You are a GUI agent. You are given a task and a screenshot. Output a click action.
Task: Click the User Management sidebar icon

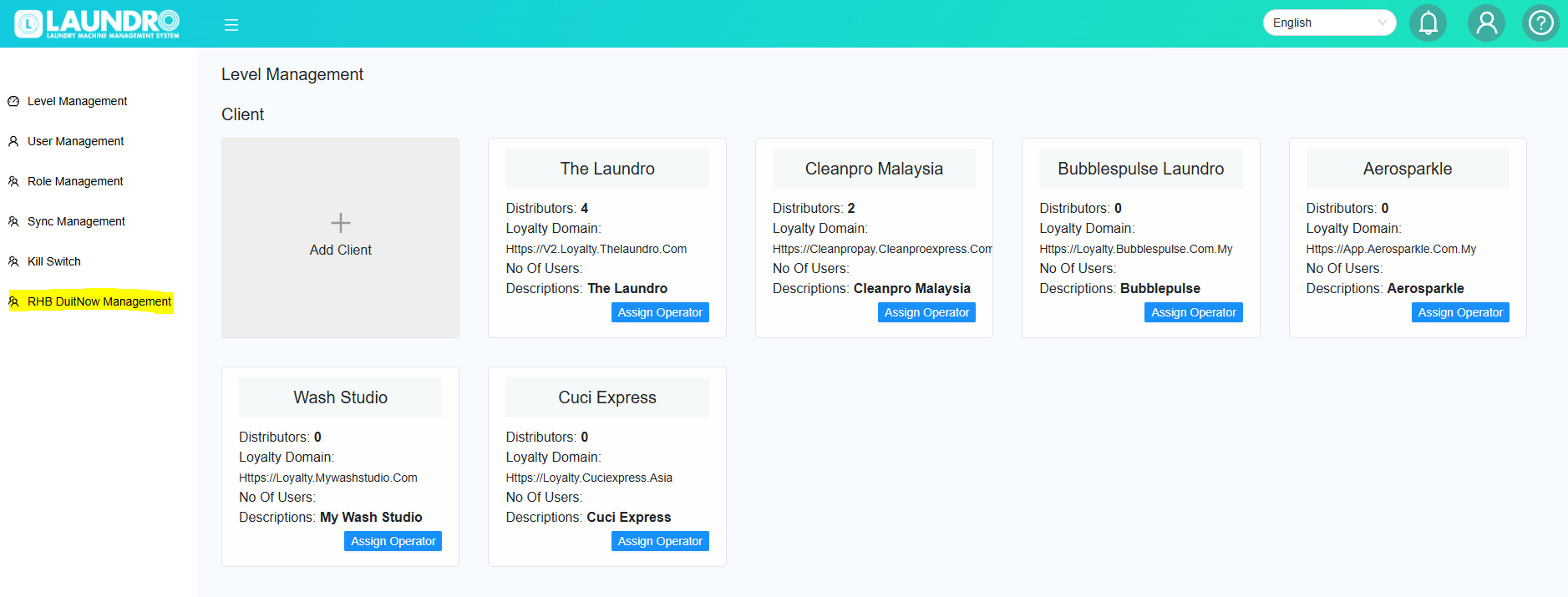click(13, 141)
